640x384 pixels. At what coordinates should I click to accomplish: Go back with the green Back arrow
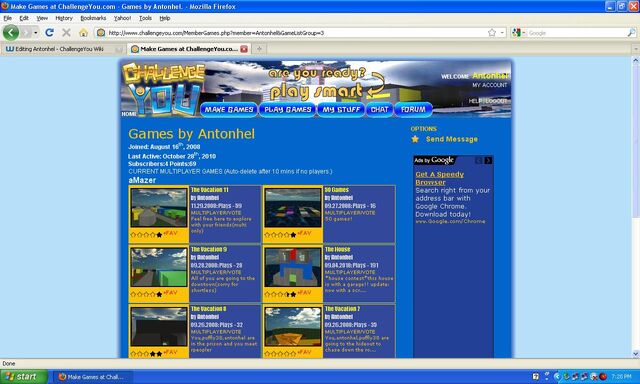[x=11, y=33]
